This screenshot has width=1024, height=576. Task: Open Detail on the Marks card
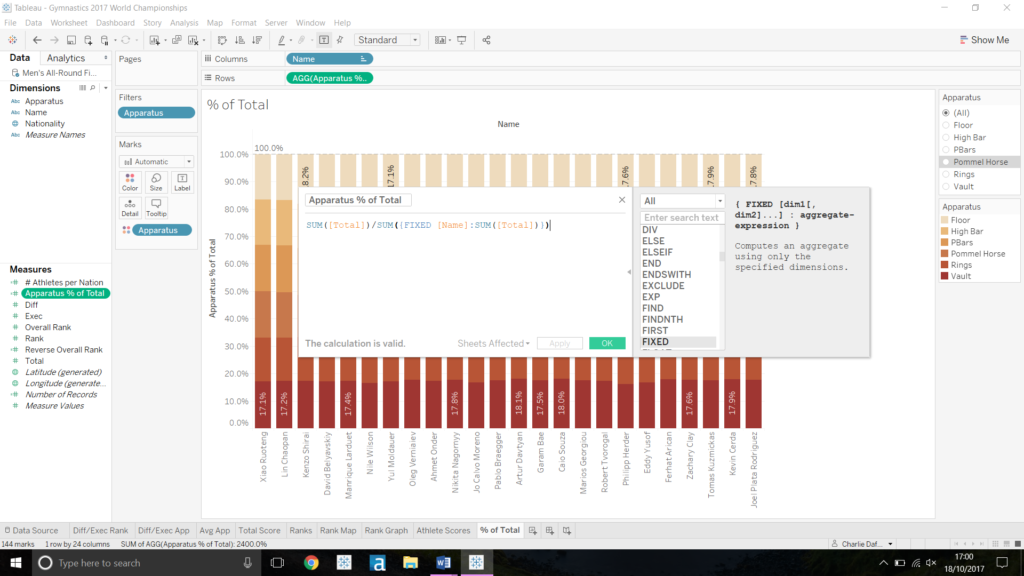click(130, 208)
